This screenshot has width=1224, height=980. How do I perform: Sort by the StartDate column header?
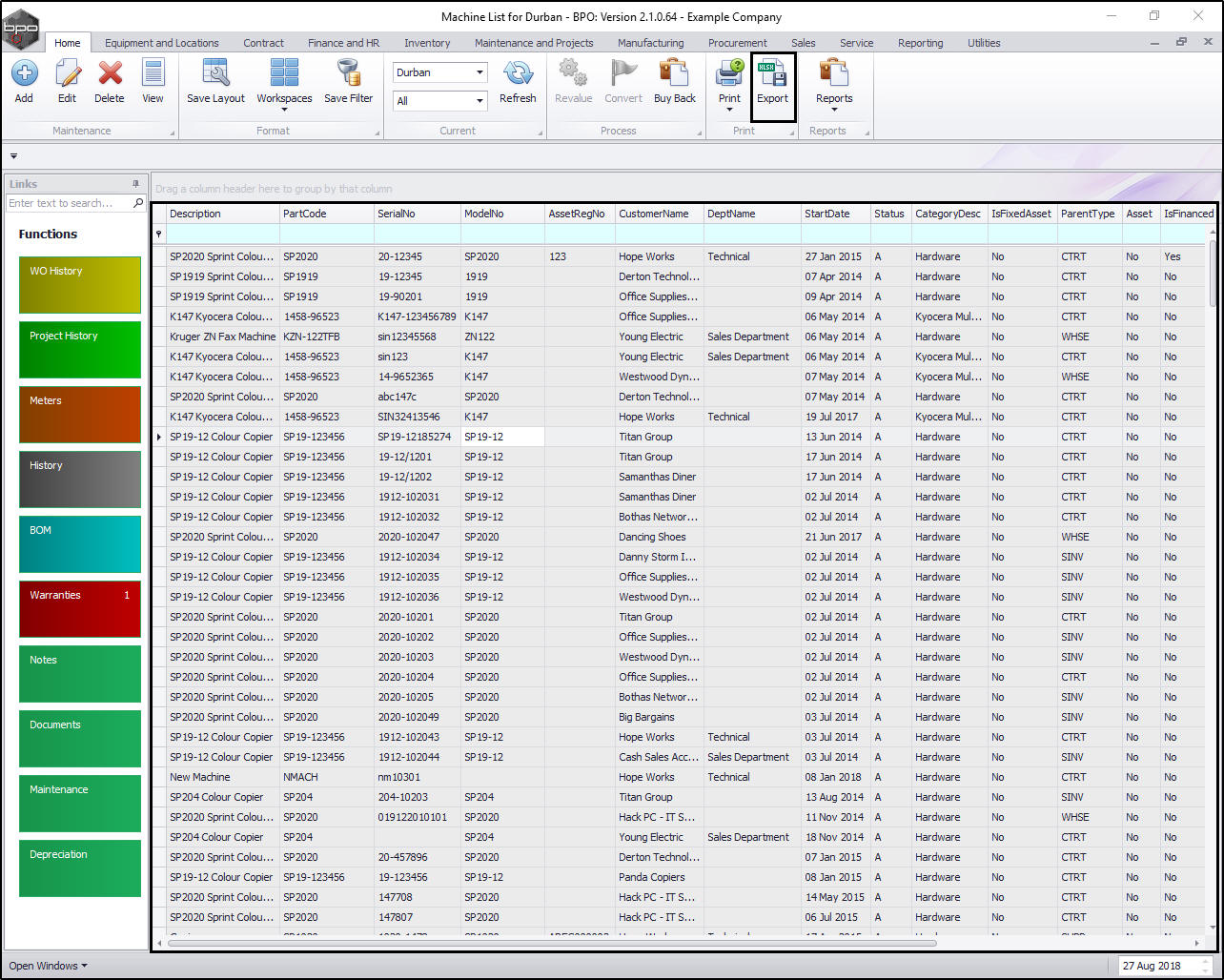coord(826,214)
